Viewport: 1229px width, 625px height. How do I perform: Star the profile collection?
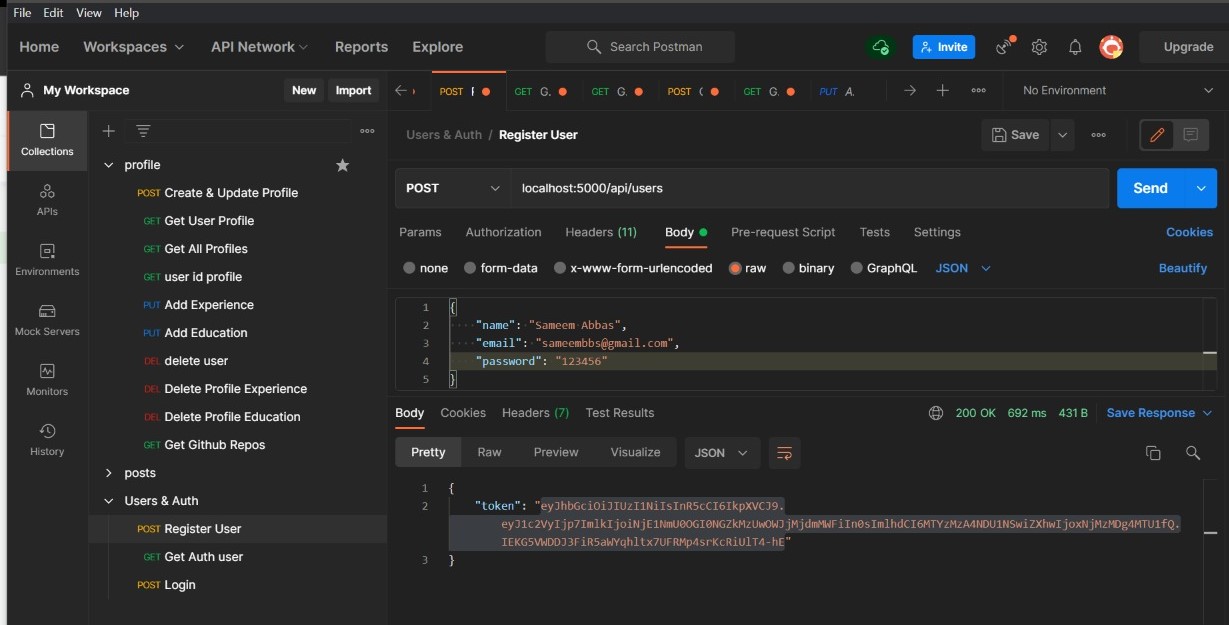342,165
